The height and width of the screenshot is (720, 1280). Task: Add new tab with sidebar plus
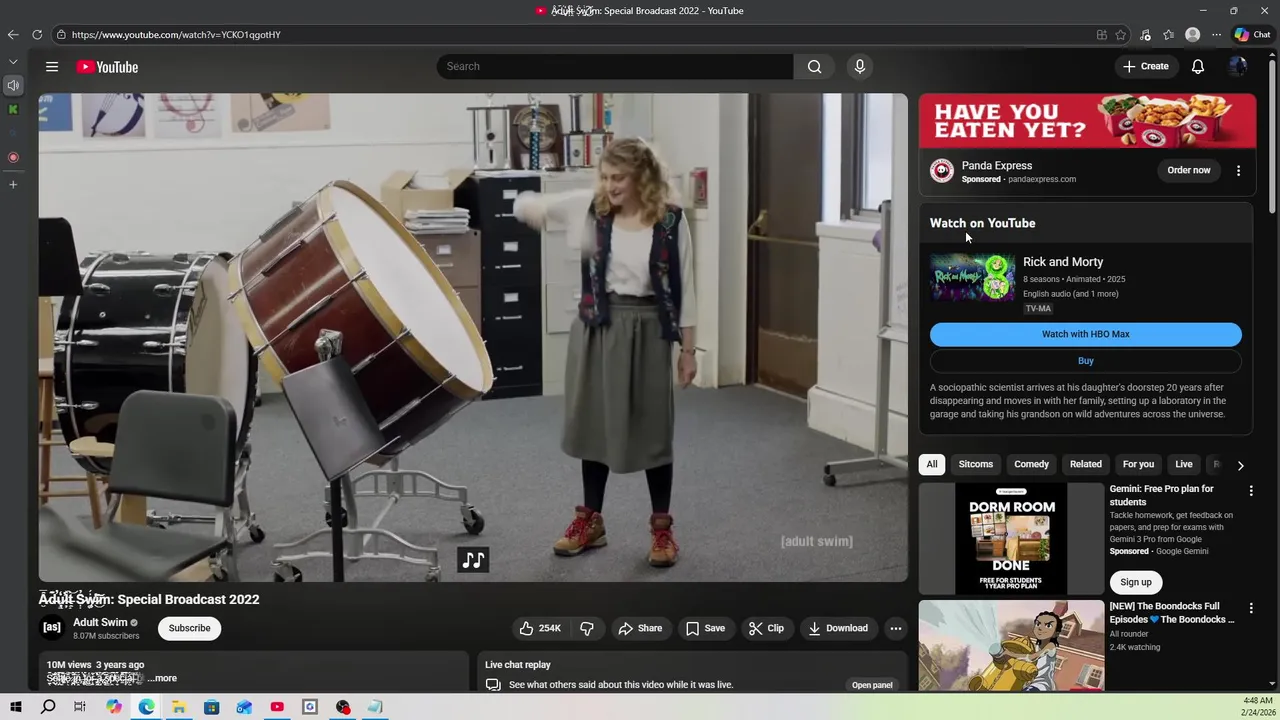coord(13,184)
